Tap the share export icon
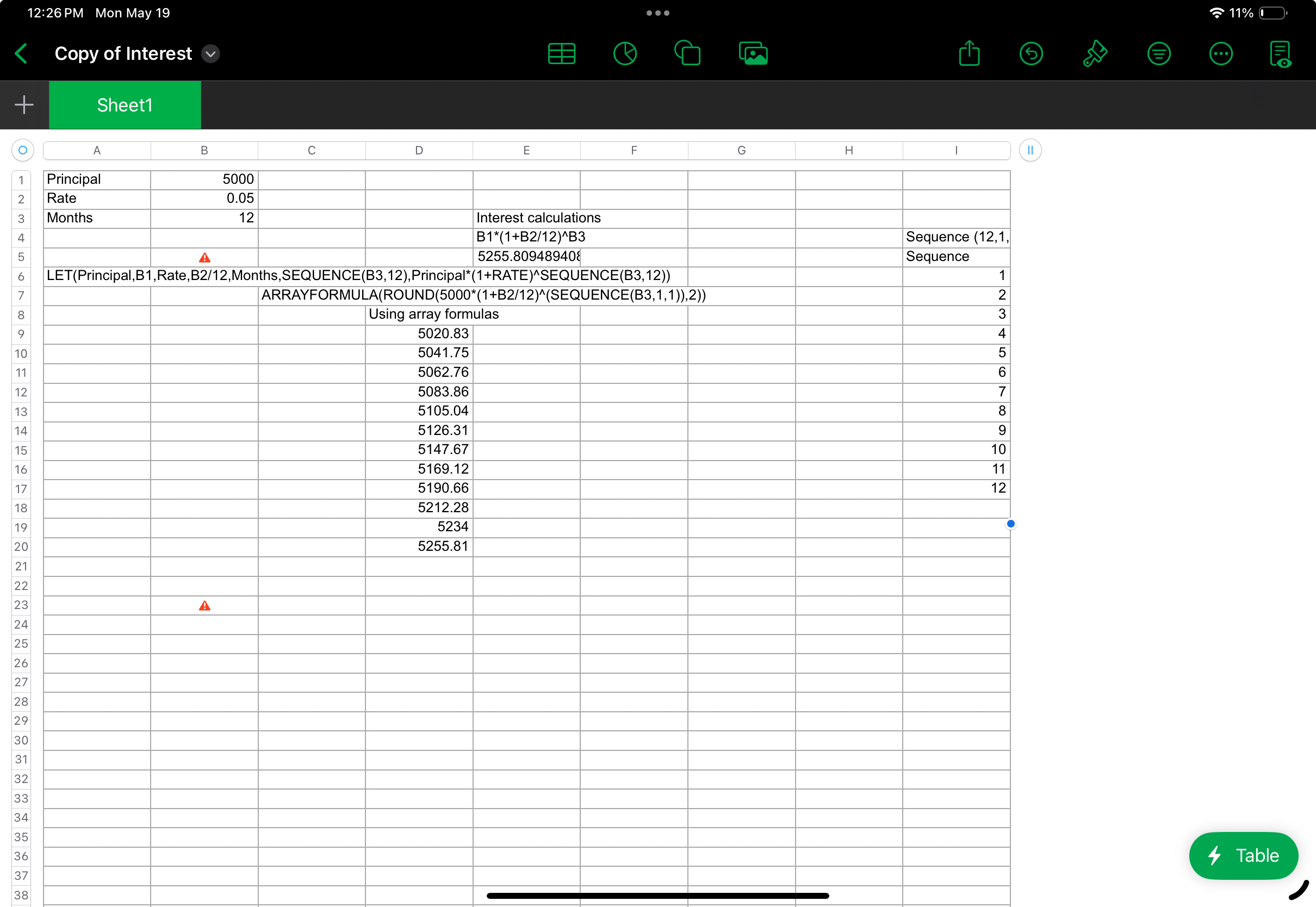Viewport: 1316px width, 907px height. click(969, 54)
